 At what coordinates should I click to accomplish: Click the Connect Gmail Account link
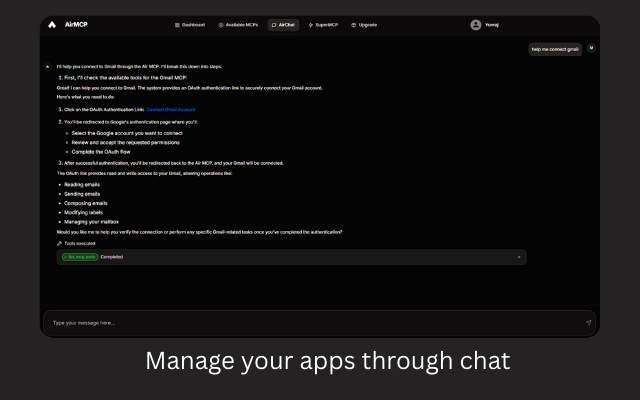[x=171, y=109]
